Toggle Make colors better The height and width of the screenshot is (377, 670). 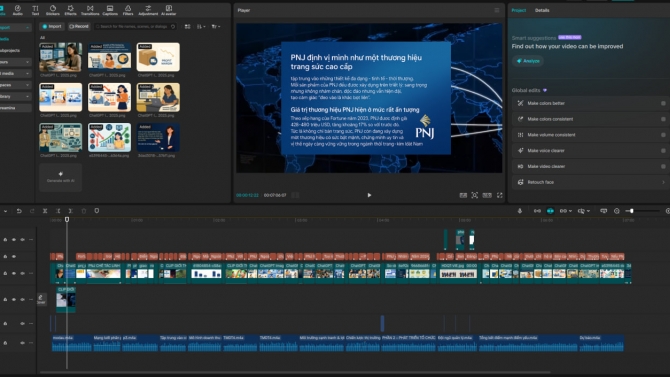pos(663,103)
